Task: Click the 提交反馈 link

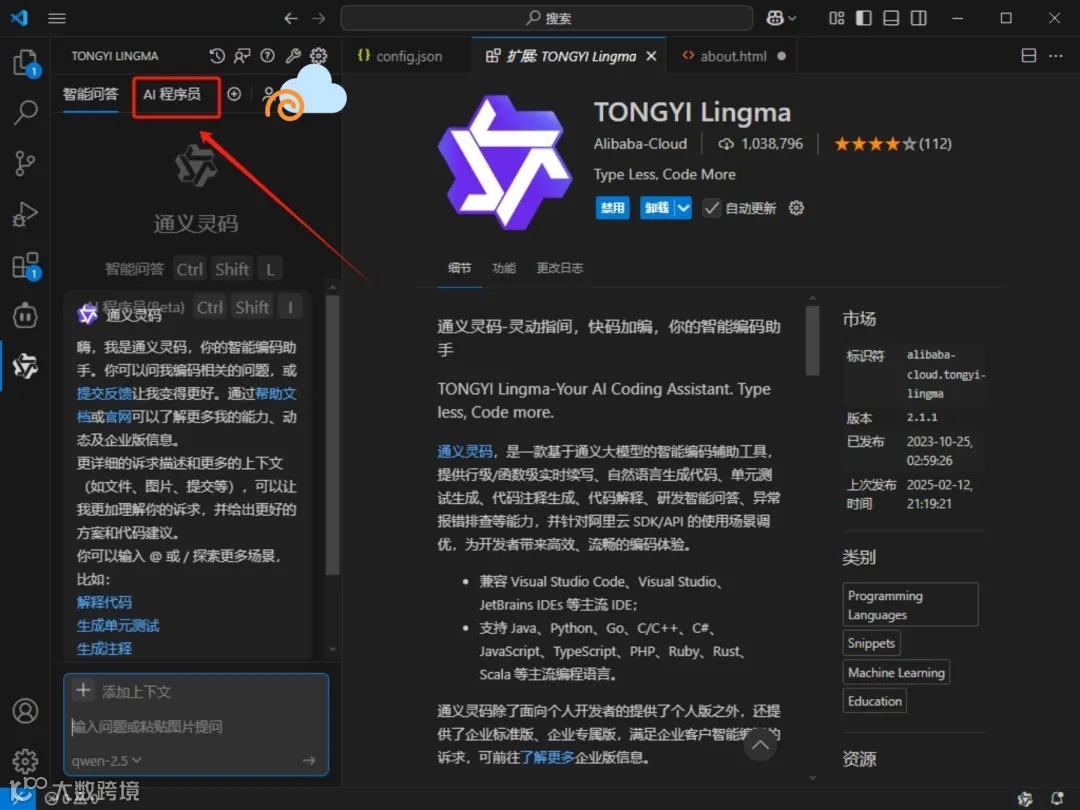Action: [104, 393]
